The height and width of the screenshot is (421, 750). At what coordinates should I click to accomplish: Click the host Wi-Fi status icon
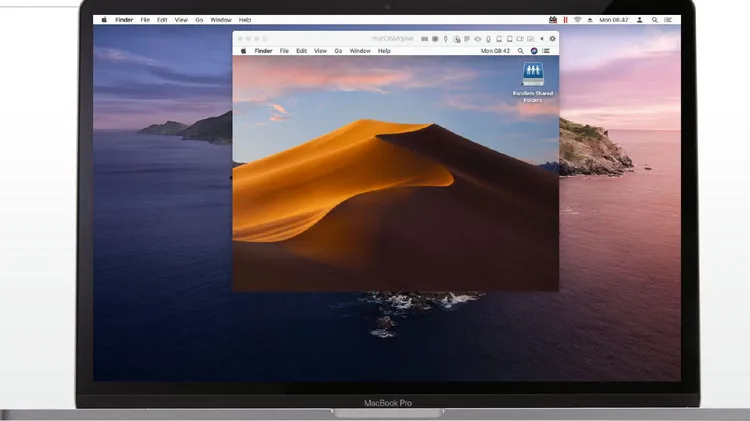click(577, 20)
